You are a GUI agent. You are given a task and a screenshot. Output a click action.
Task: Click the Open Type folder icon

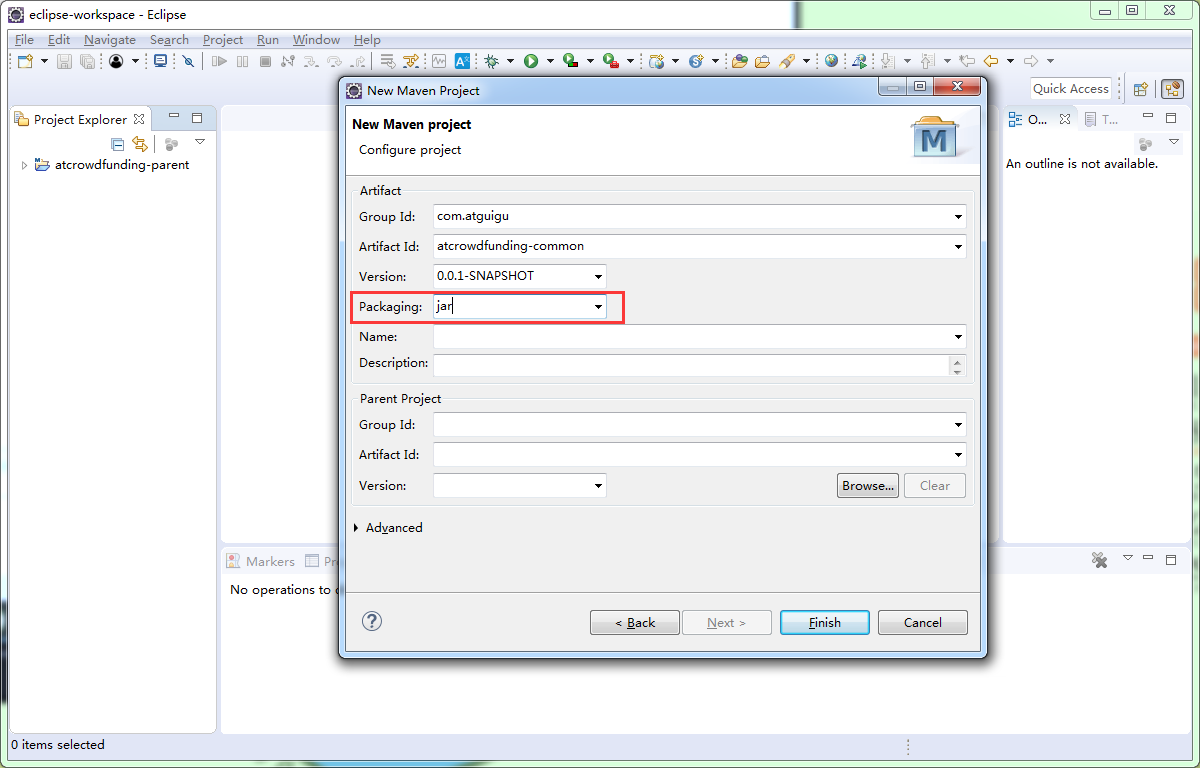pos(740,61)
